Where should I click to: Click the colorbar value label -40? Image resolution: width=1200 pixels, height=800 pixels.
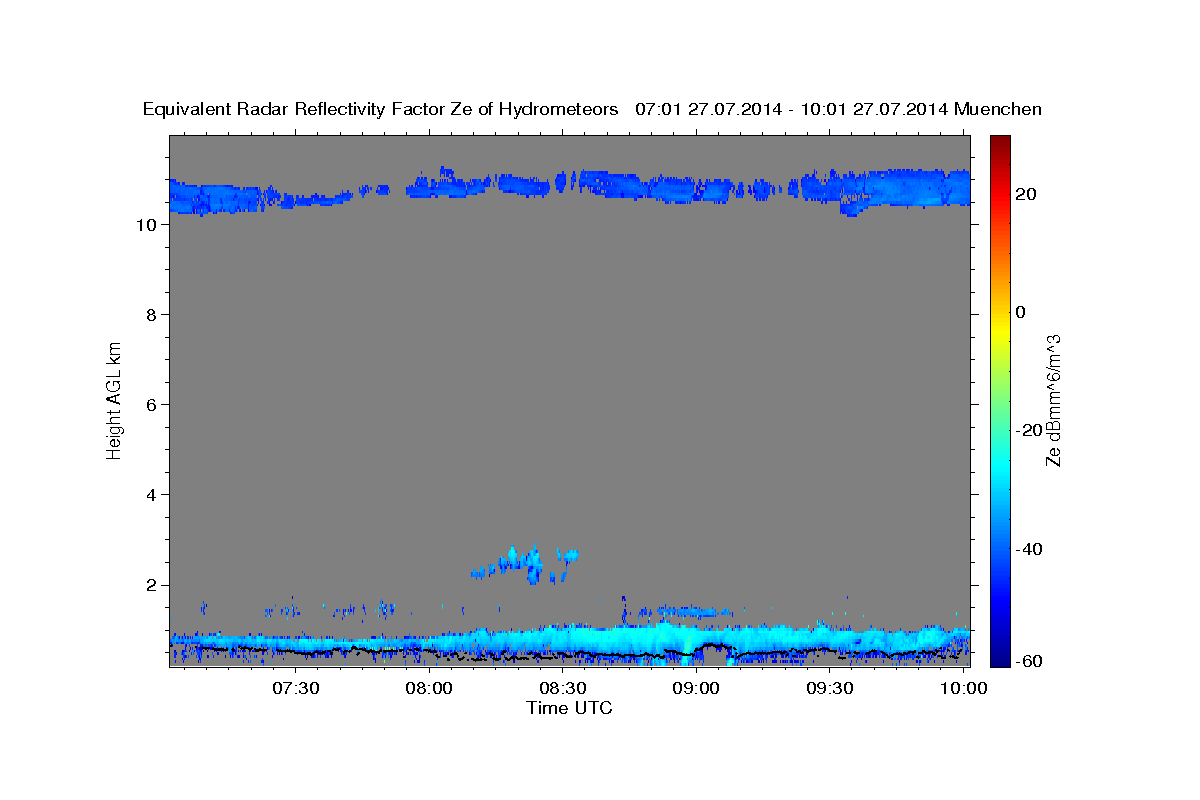(x=1029, y=549)
